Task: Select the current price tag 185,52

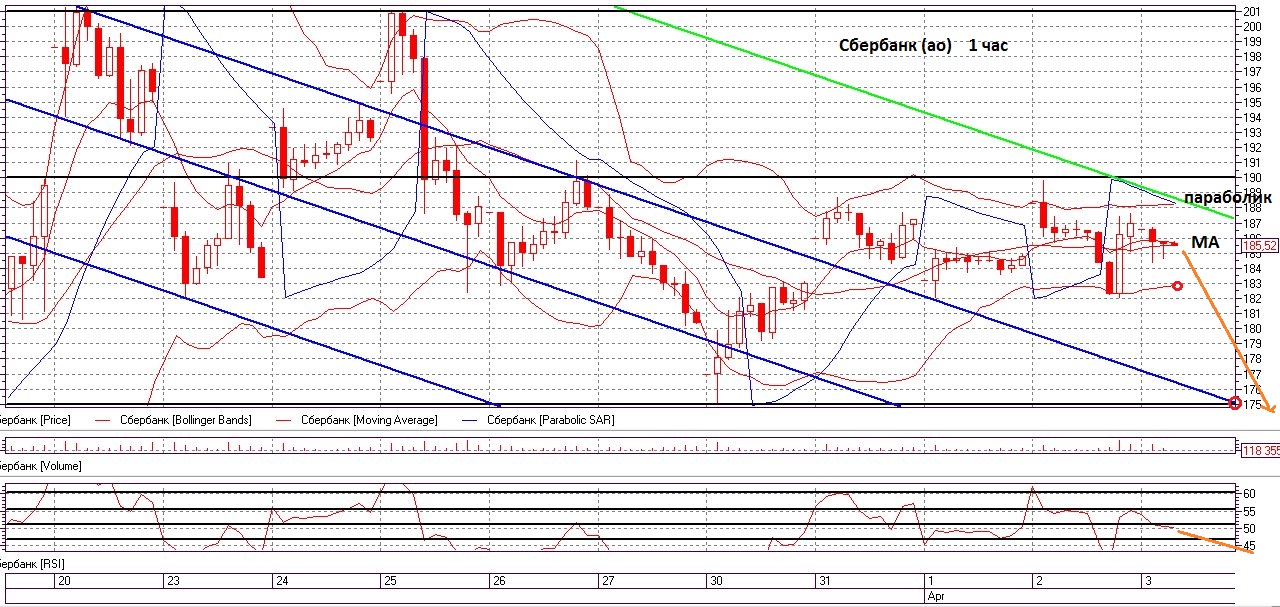Action: coord(1260,245)
